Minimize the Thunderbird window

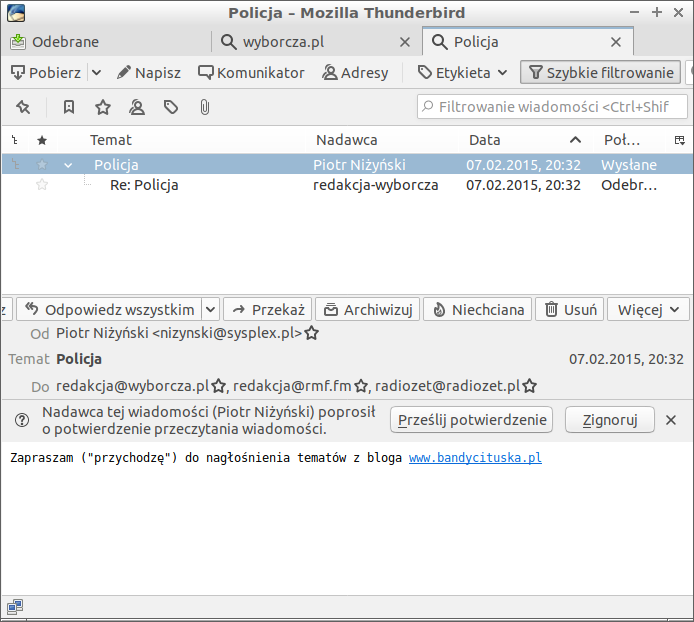point(634,12)
